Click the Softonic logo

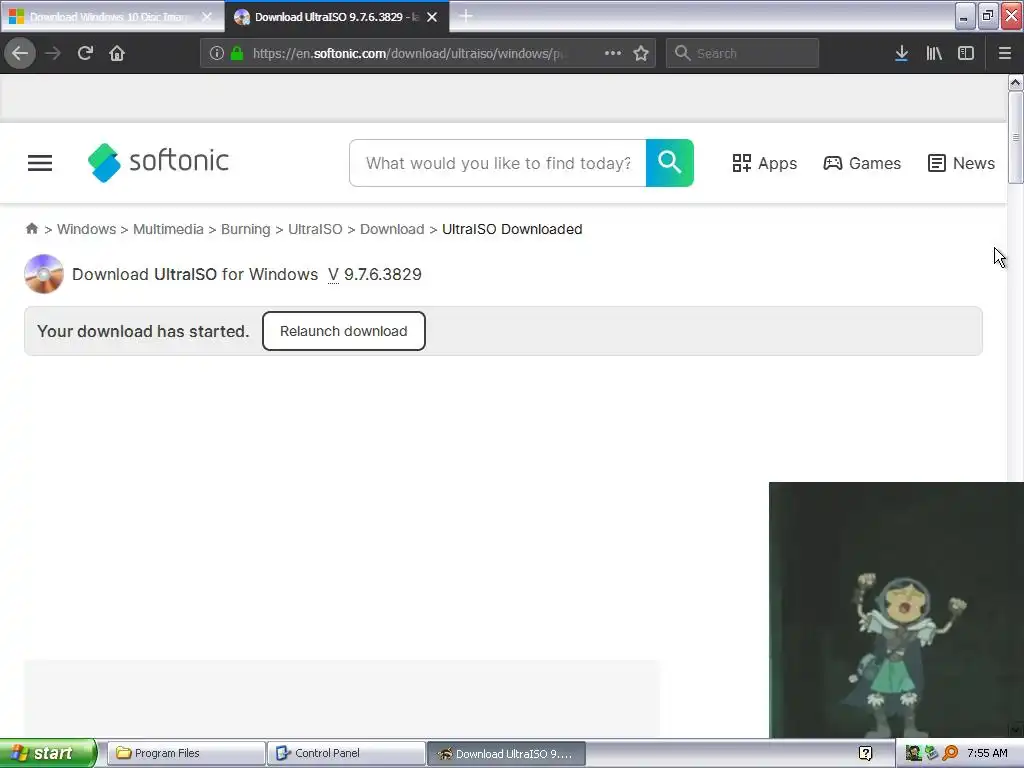click(158, 162)
